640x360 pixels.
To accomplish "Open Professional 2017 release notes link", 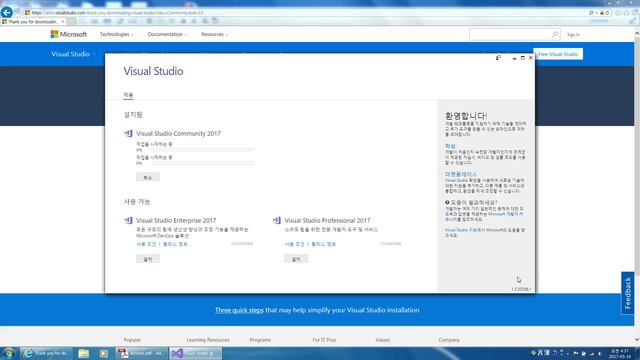I will (324, 244).
